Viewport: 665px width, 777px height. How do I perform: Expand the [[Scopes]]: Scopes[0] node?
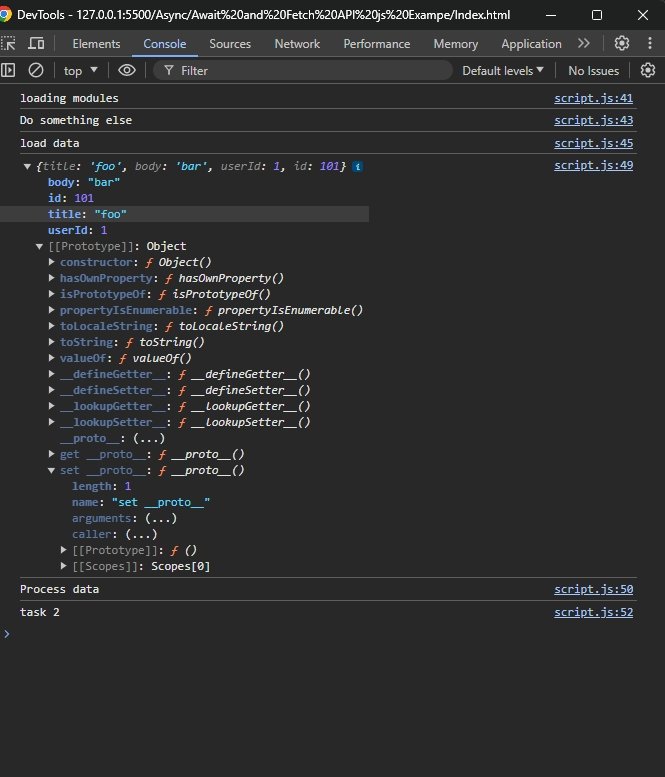point(63,566)
